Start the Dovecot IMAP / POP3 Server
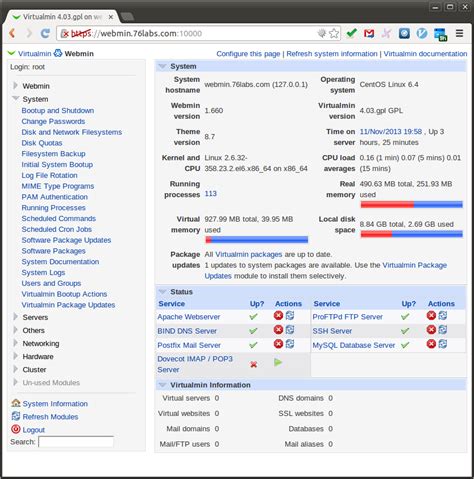This screenshot has height=479, width=474. coord(278,362)
